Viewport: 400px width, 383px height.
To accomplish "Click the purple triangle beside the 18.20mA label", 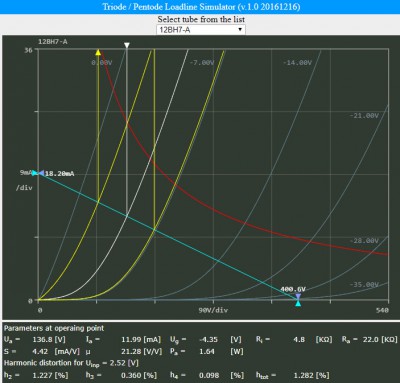I will point(41,173).
